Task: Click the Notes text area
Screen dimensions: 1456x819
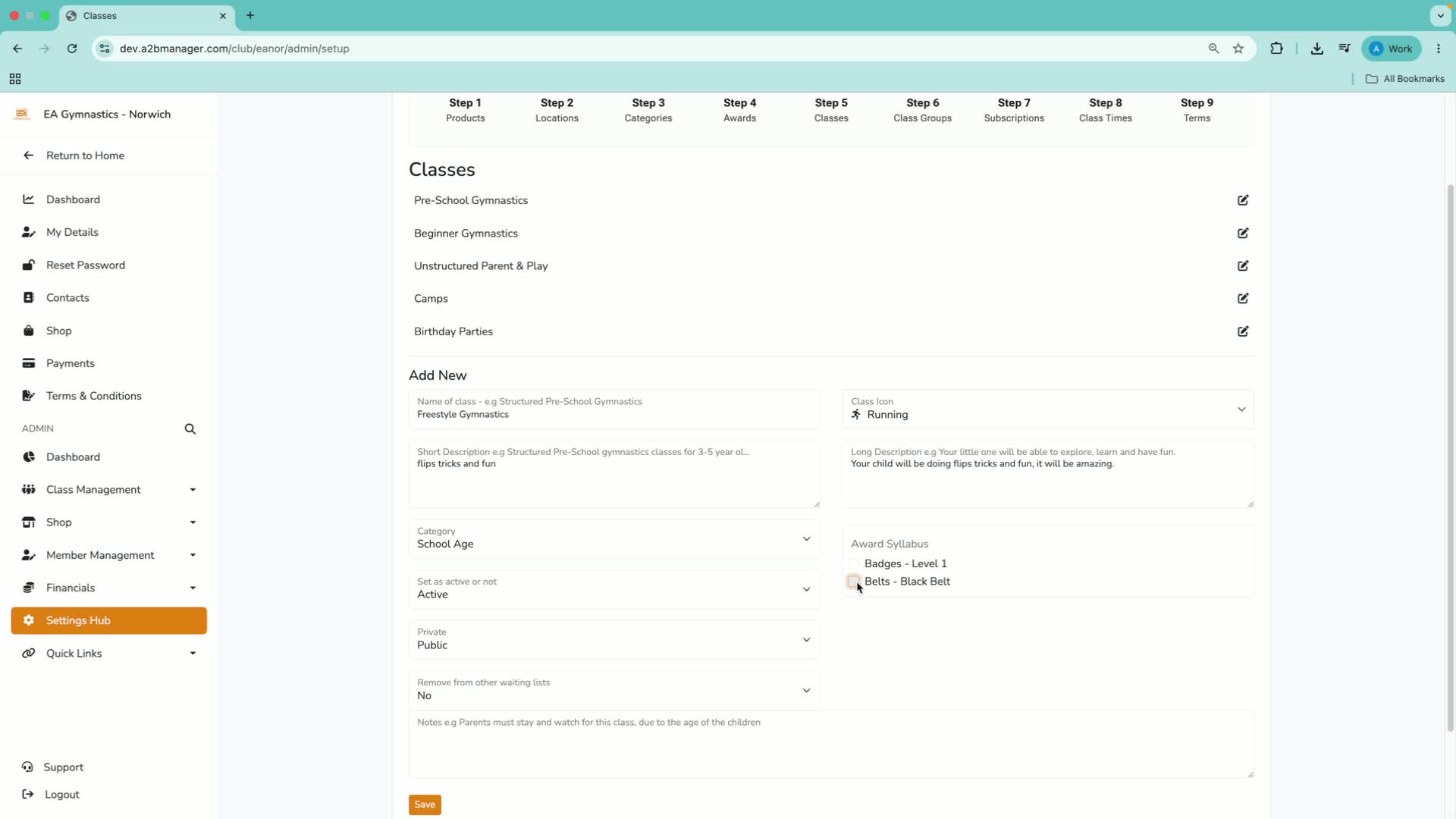Action: pos(831,745)
